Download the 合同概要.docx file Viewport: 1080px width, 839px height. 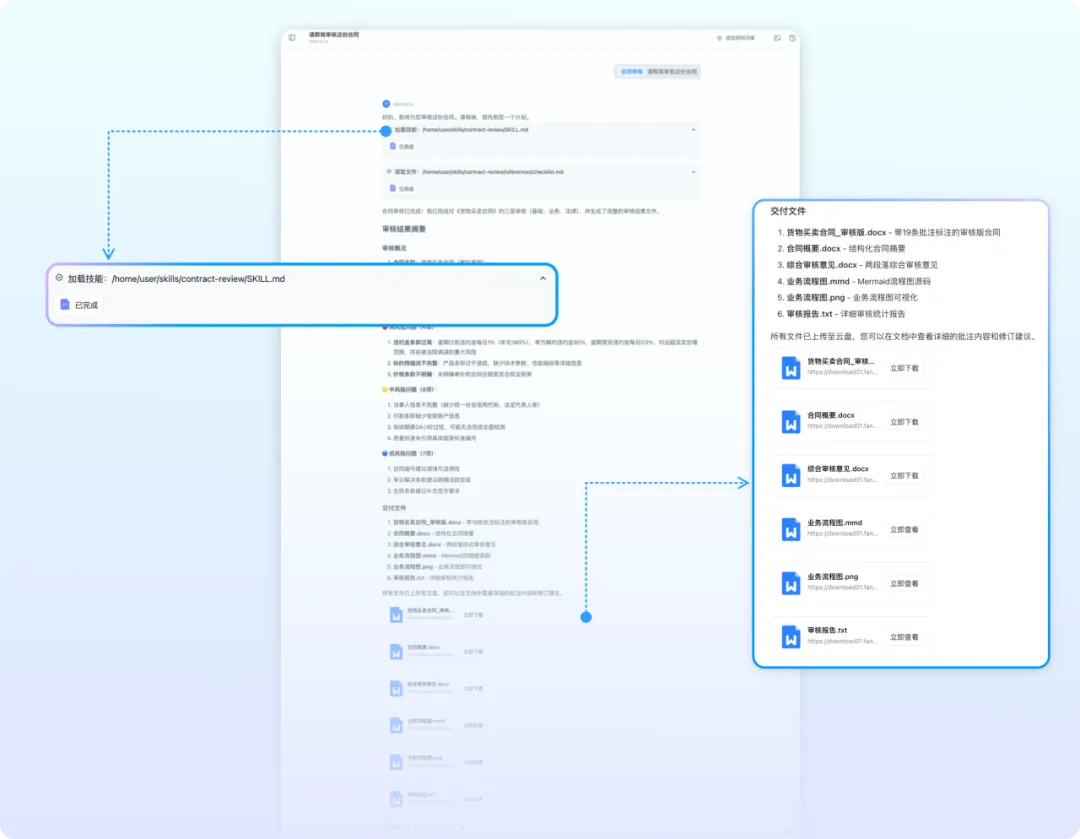tap(904, 422)
